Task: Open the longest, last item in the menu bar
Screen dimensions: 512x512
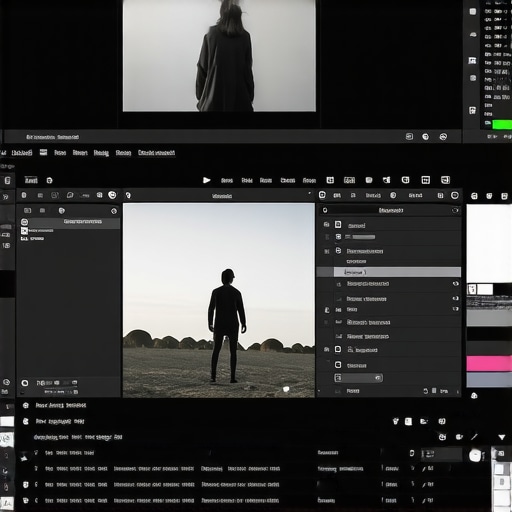Action: (x=156, y=153)
